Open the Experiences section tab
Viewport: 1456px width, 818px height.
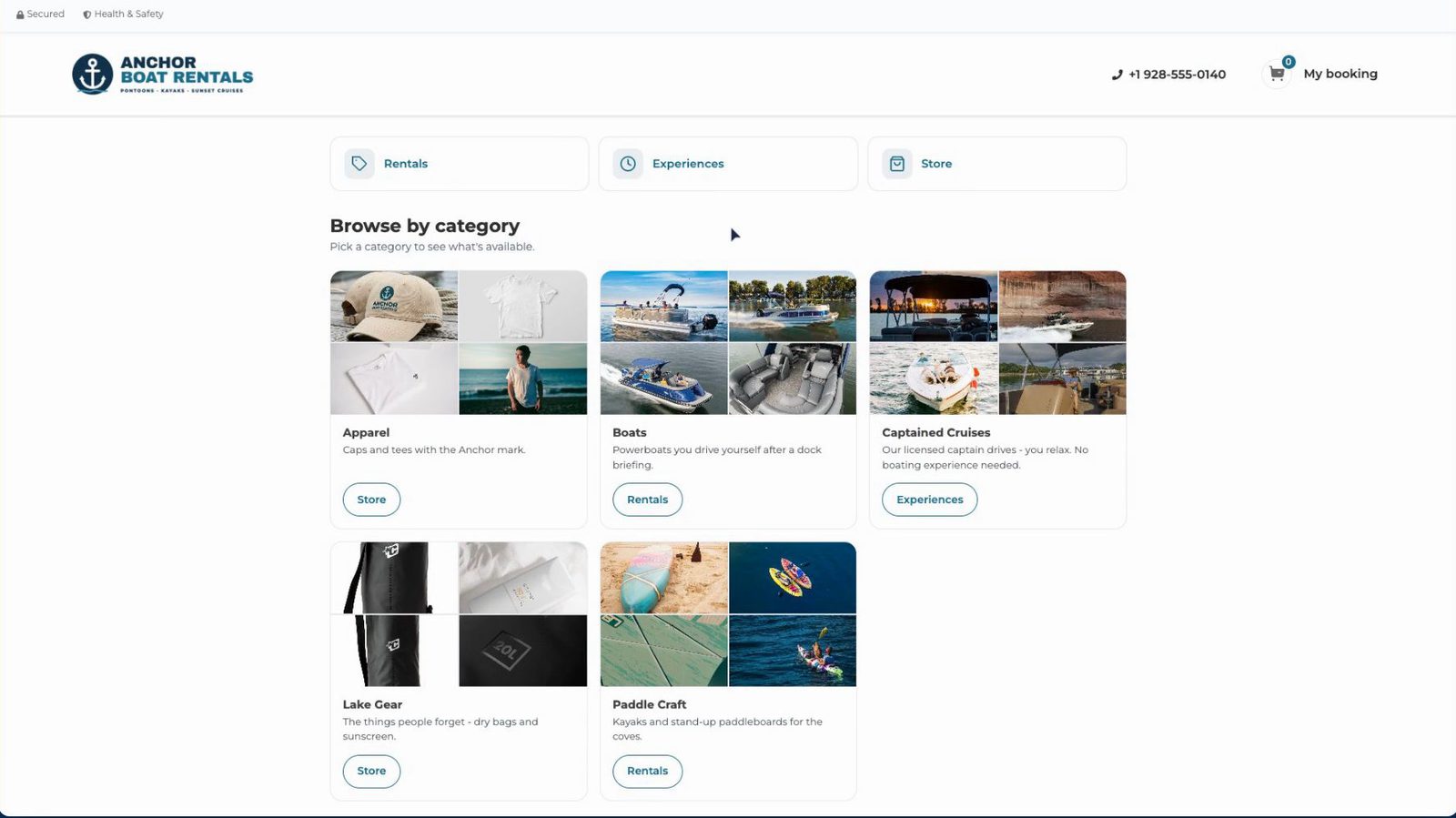[728, 164]
